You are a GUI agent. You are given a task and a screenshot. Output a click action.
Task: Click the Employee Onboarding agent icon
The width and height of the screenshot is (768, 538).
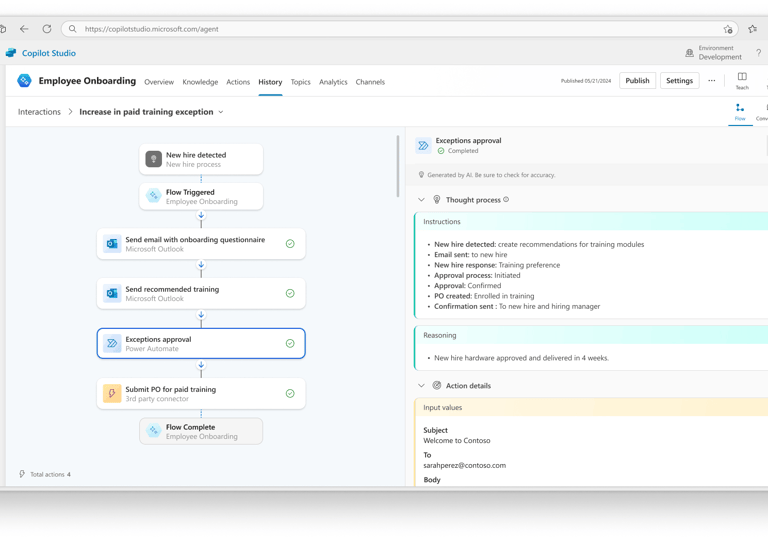pyautogui.click(x=24, y=81)
